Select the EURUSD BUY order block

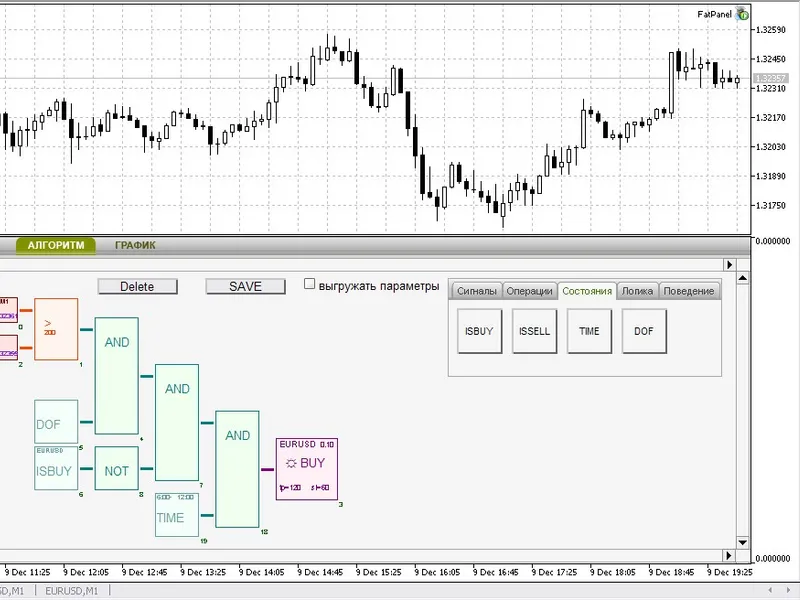(307, 469)
